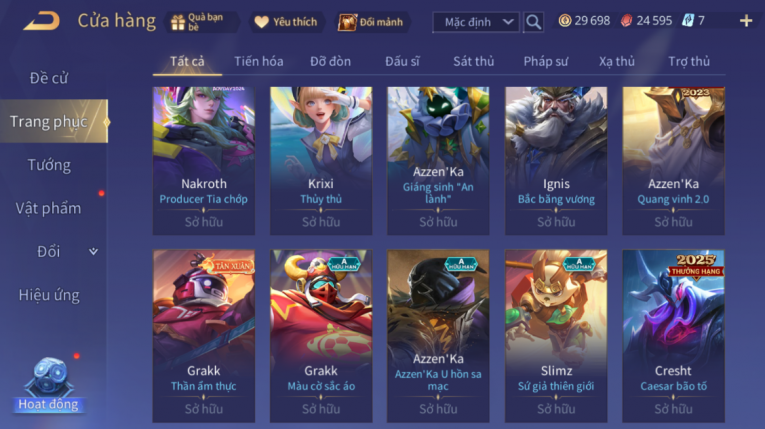Open the Tướng sidebar section
This screenshot has width=765, height=429.
click(x=49, y=165)
